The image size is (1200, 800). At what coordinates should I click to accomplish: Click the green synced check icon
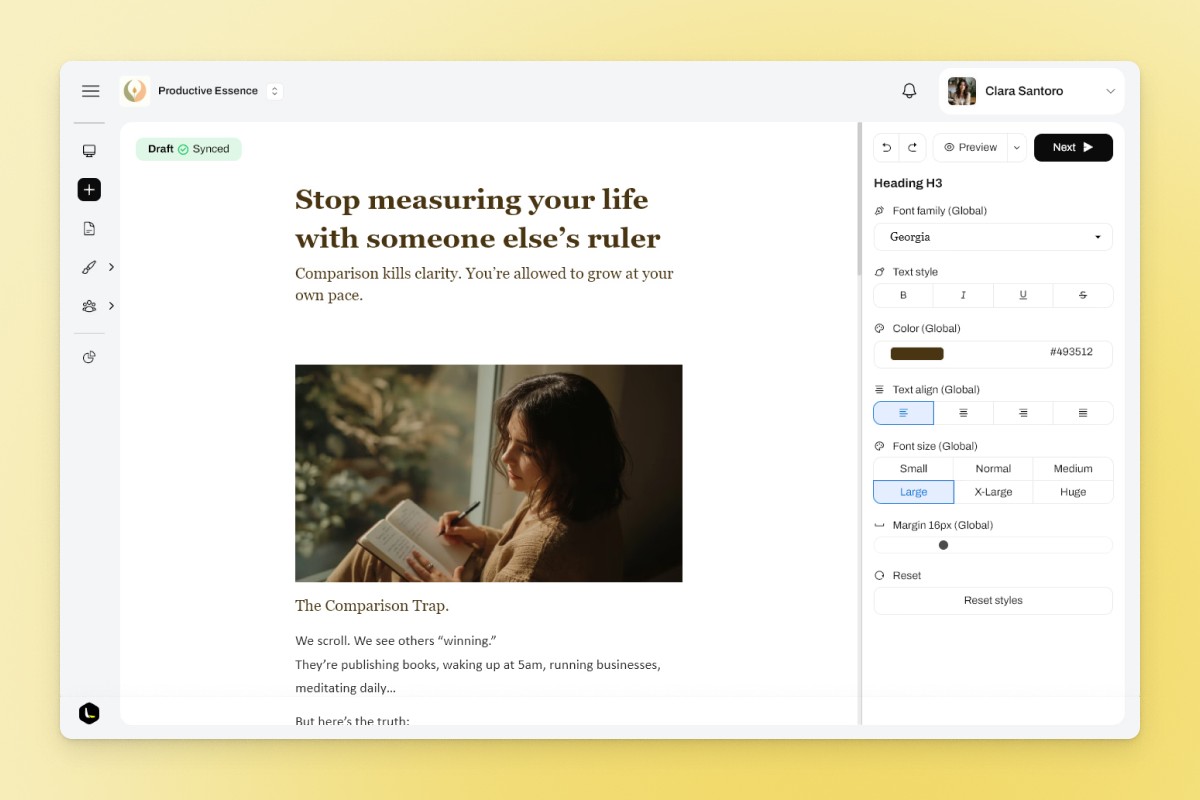[x=183, y=149]
